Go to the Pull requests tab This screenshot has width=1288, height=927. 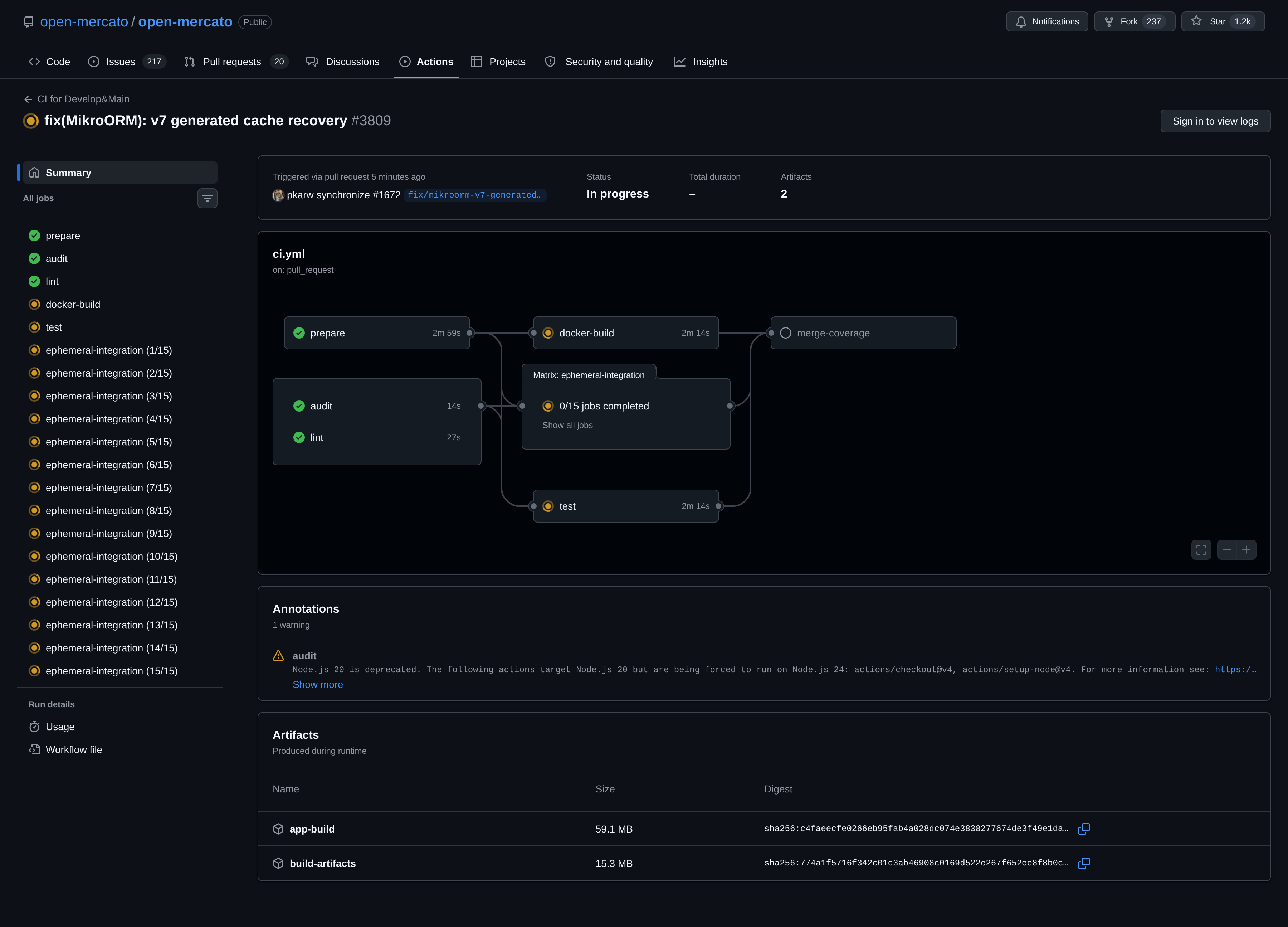point(236,61)
